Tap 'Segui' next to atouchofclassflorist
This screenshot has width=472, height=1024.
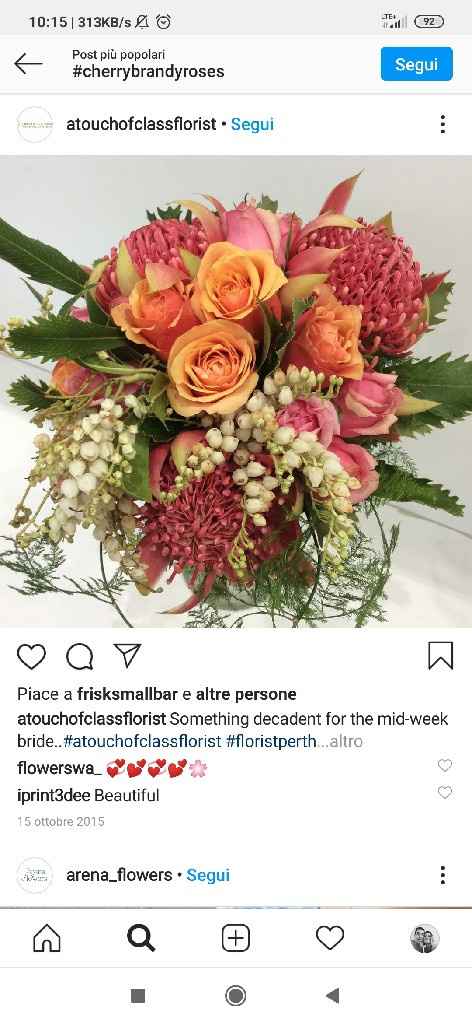[x=253, y=124]
